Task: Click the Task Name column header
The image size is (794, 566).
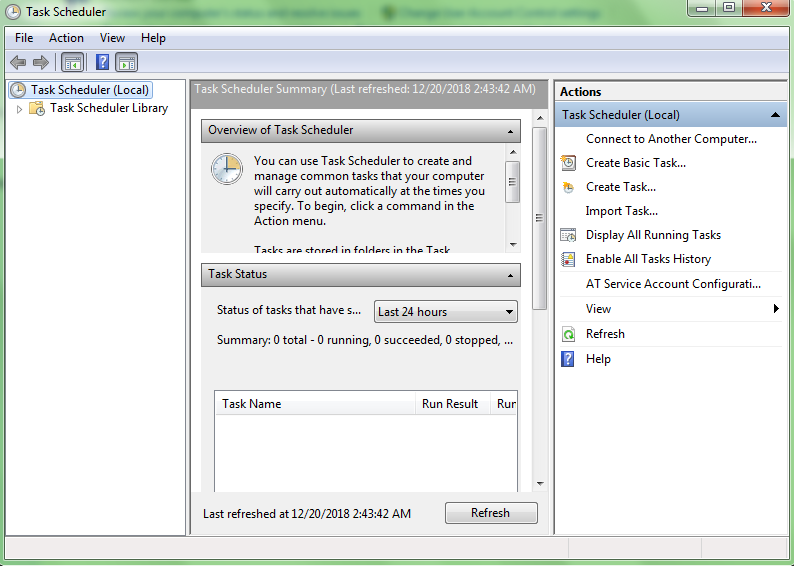Action: 315,403
